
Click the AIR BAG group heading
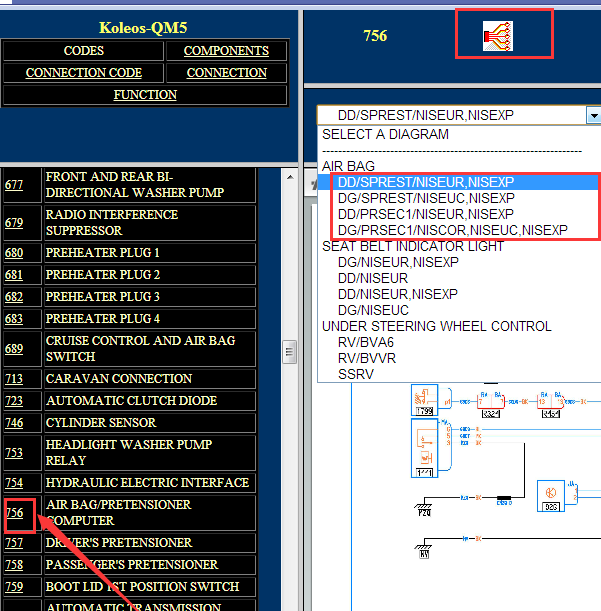pyautogui.click(x=348, y=166)
